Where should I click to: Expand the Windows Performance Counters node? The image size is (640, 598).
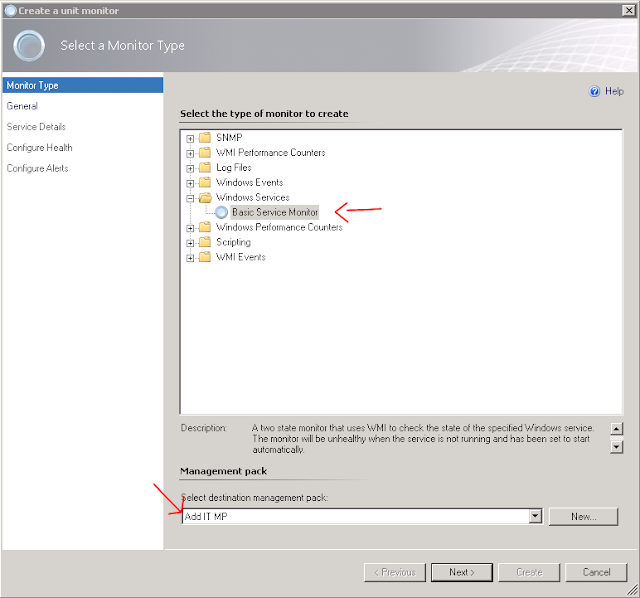[x=190, y=228]
